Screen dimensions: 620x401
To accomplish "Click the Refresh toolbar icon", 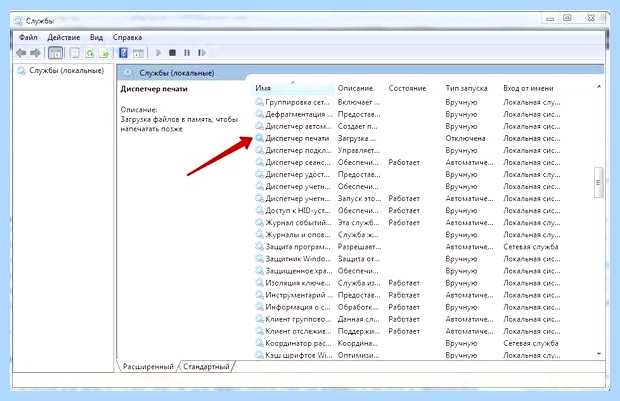I will pyautogui.click(x=90, y=53).
